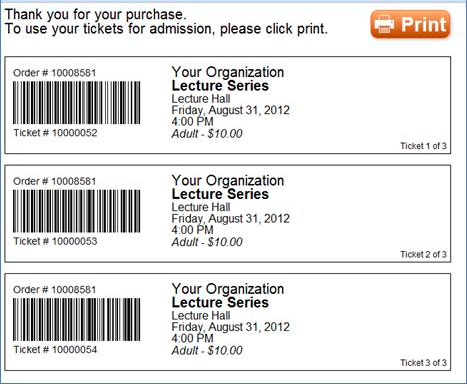
Task: Click the barcode on ticket 10000053
Action: 76,211
